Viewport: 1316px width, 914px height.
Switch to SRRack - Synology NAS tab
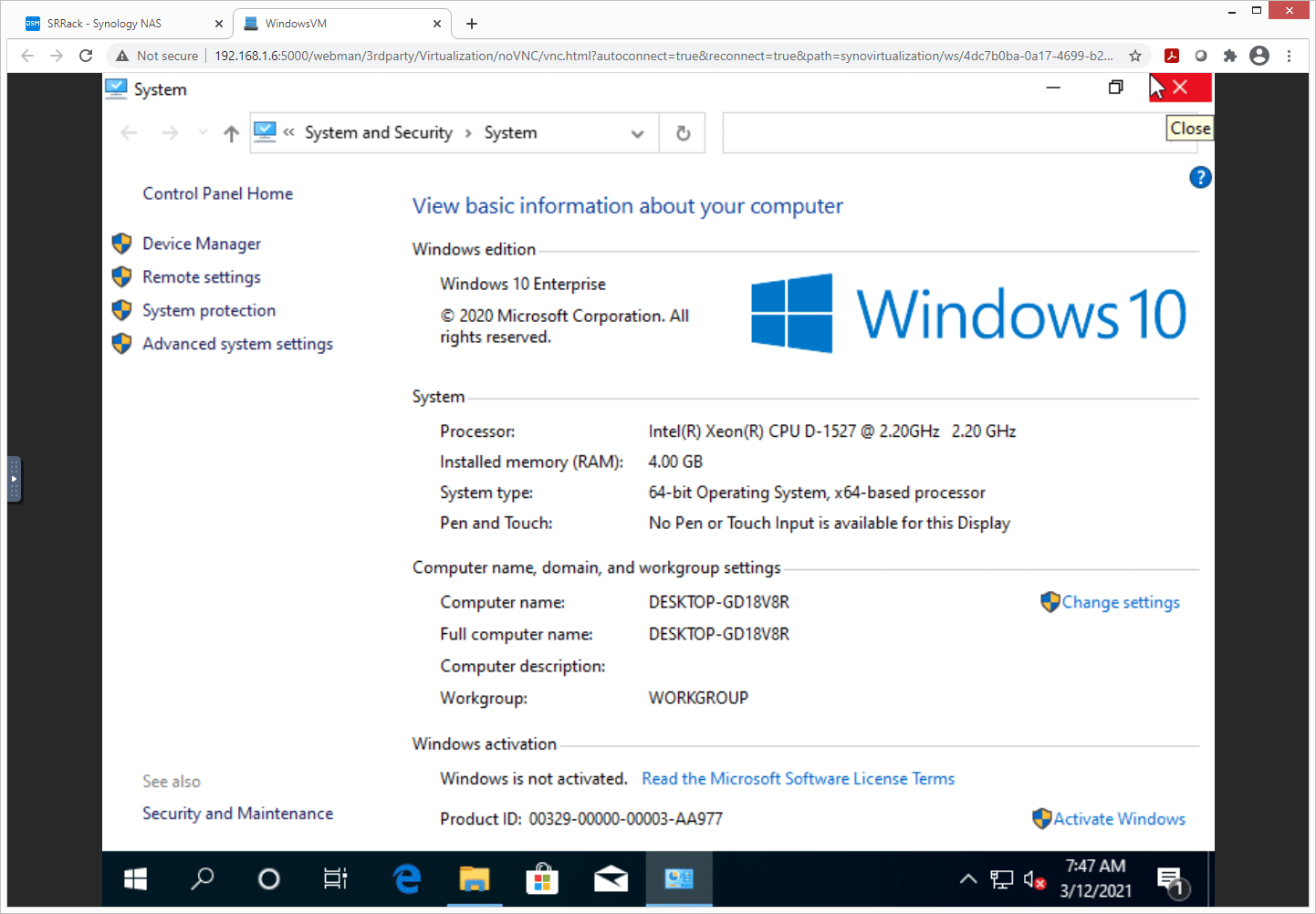(123, 24)
